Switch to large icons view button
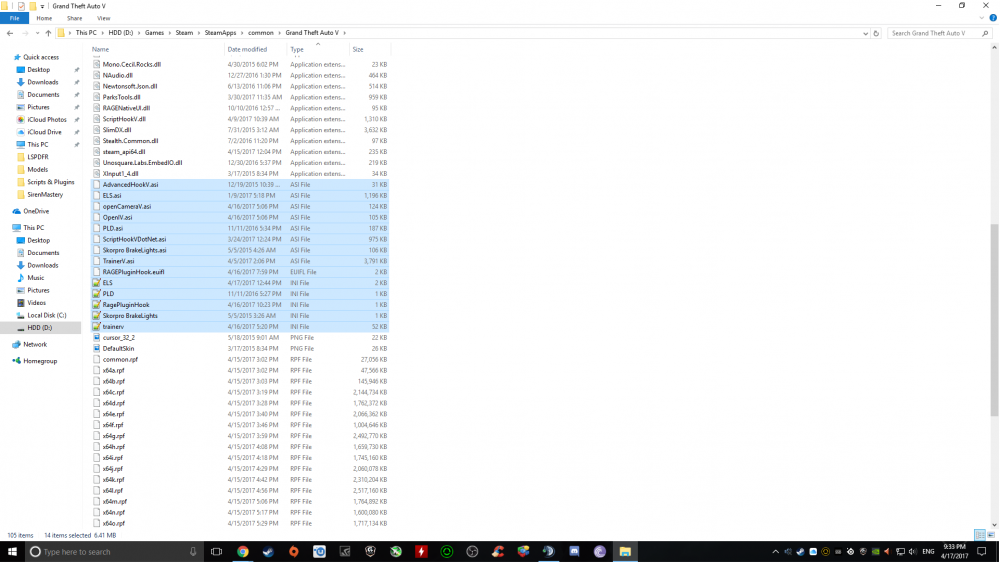1000x563 pixels. point(991,535)
